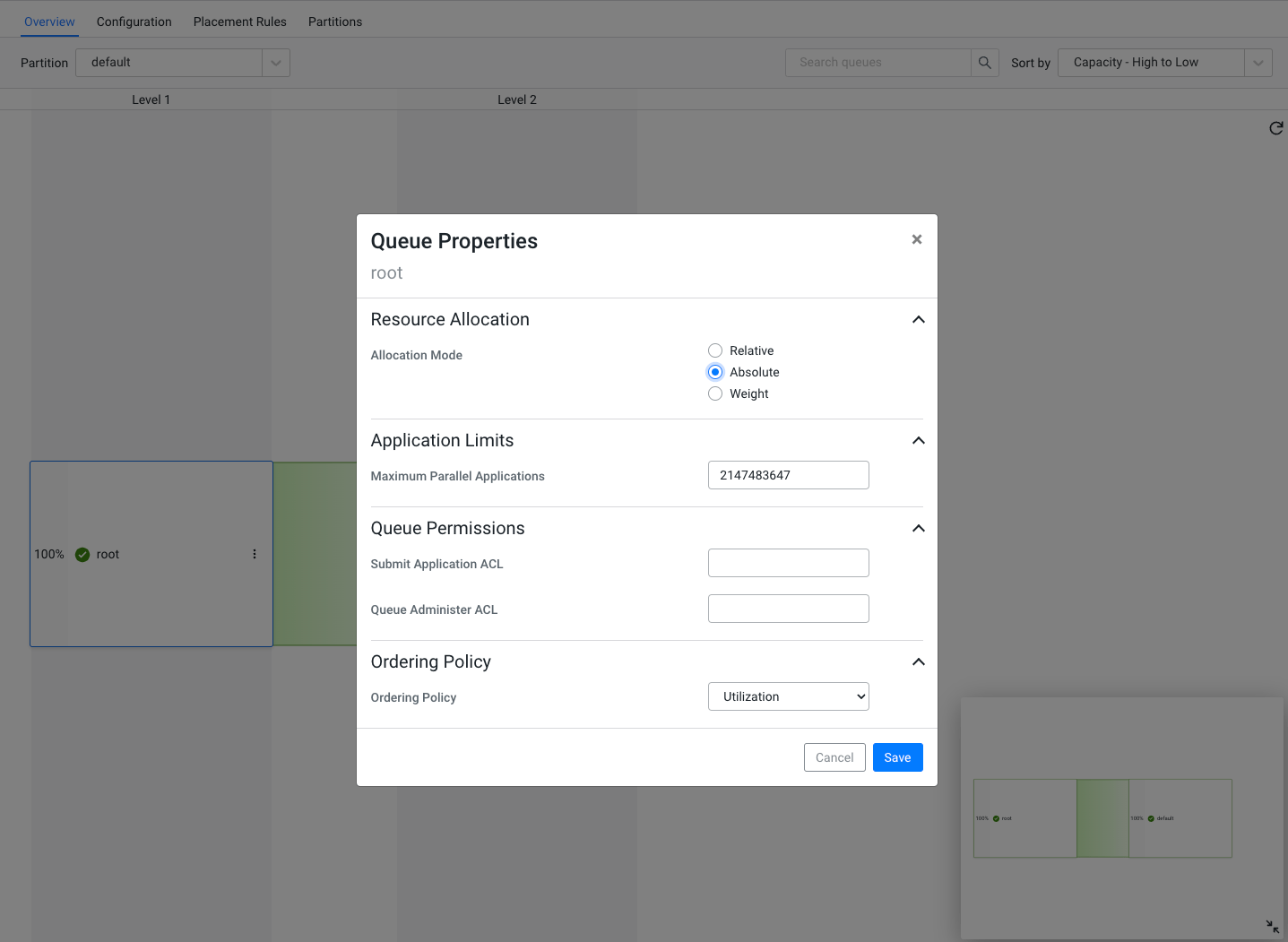
Task: Open the Partition selector showing default
Action: 183,62
